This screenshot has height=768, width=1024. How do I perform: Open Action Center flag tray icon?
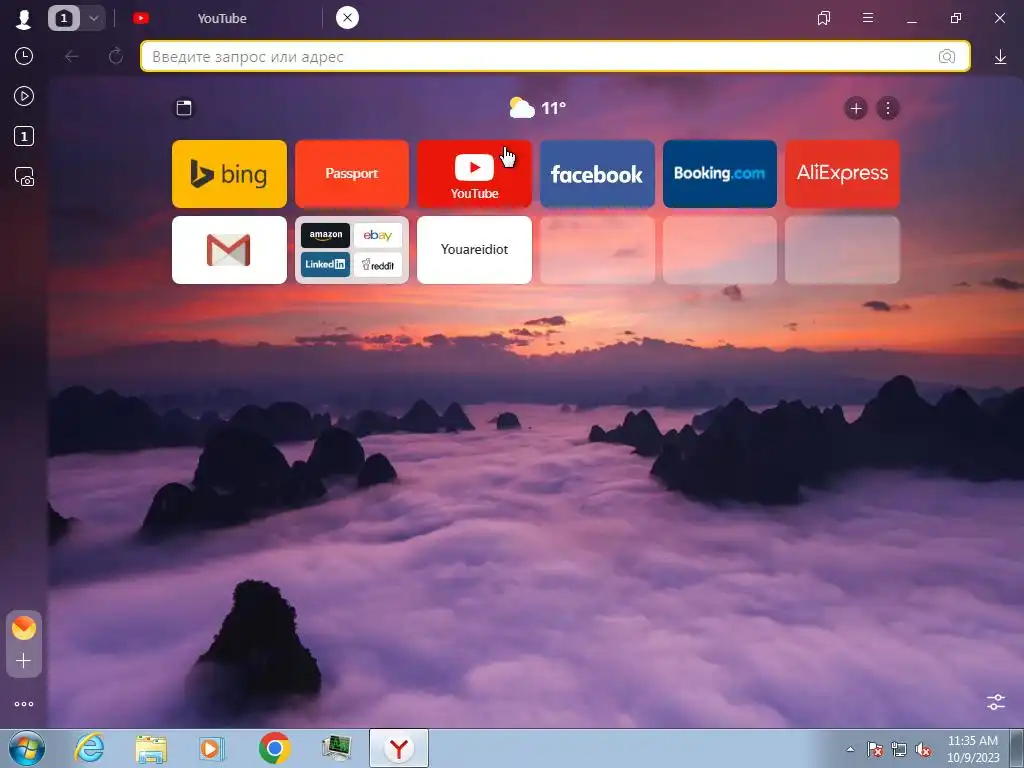[875, 749]
